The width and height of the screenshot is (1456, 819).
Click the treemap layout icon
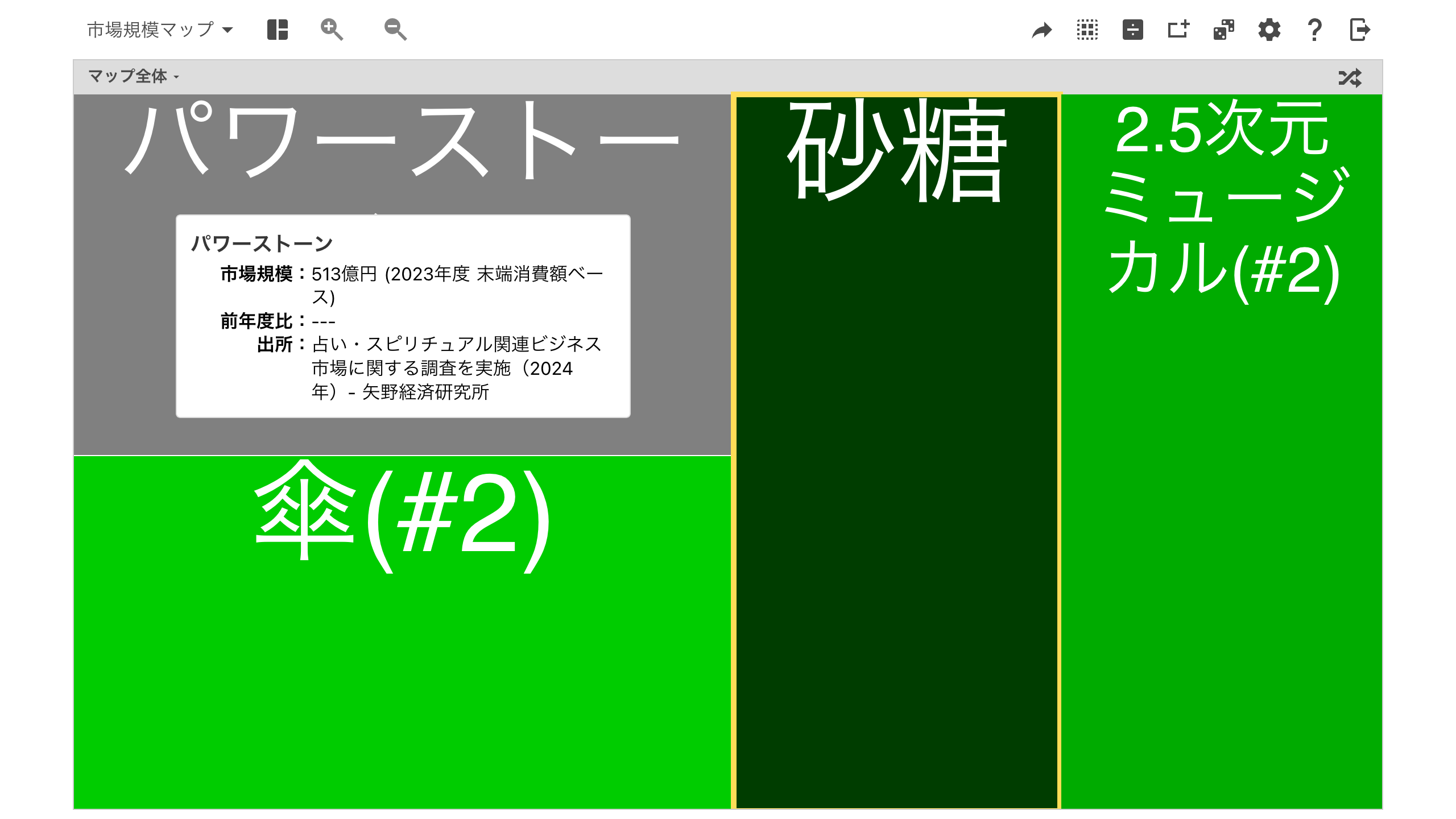click(x=278, y=30)
